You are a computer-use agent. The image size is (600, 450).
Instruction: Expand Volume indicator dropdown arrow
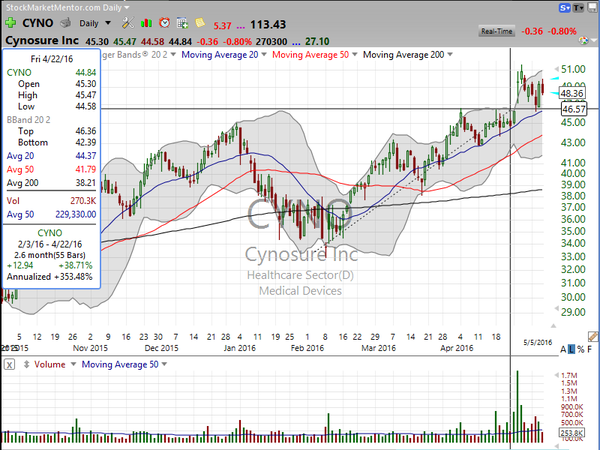point(73,364)
